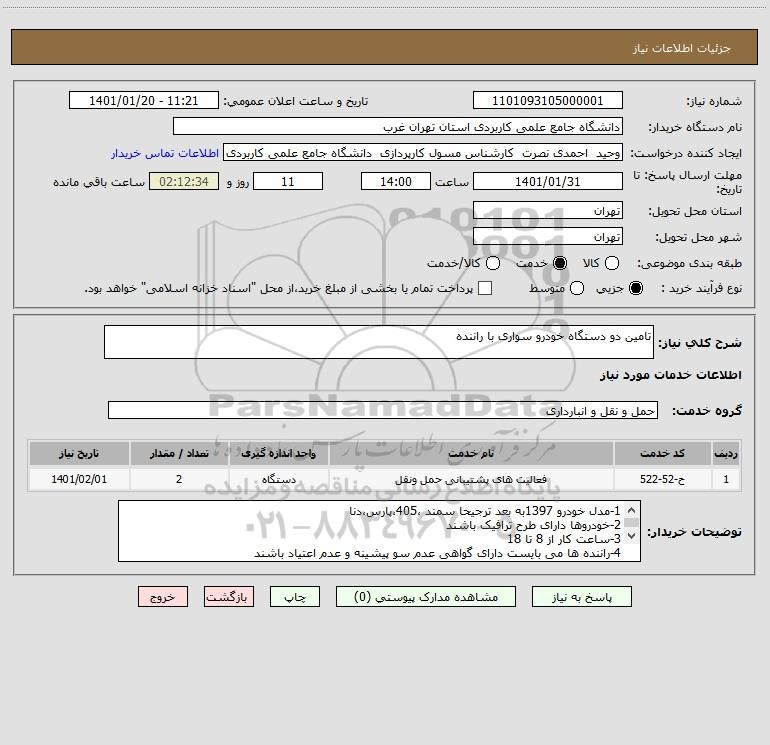Click the days remaining field showing 11
Viewport: 770px width, 745px height.
(288, 181)
